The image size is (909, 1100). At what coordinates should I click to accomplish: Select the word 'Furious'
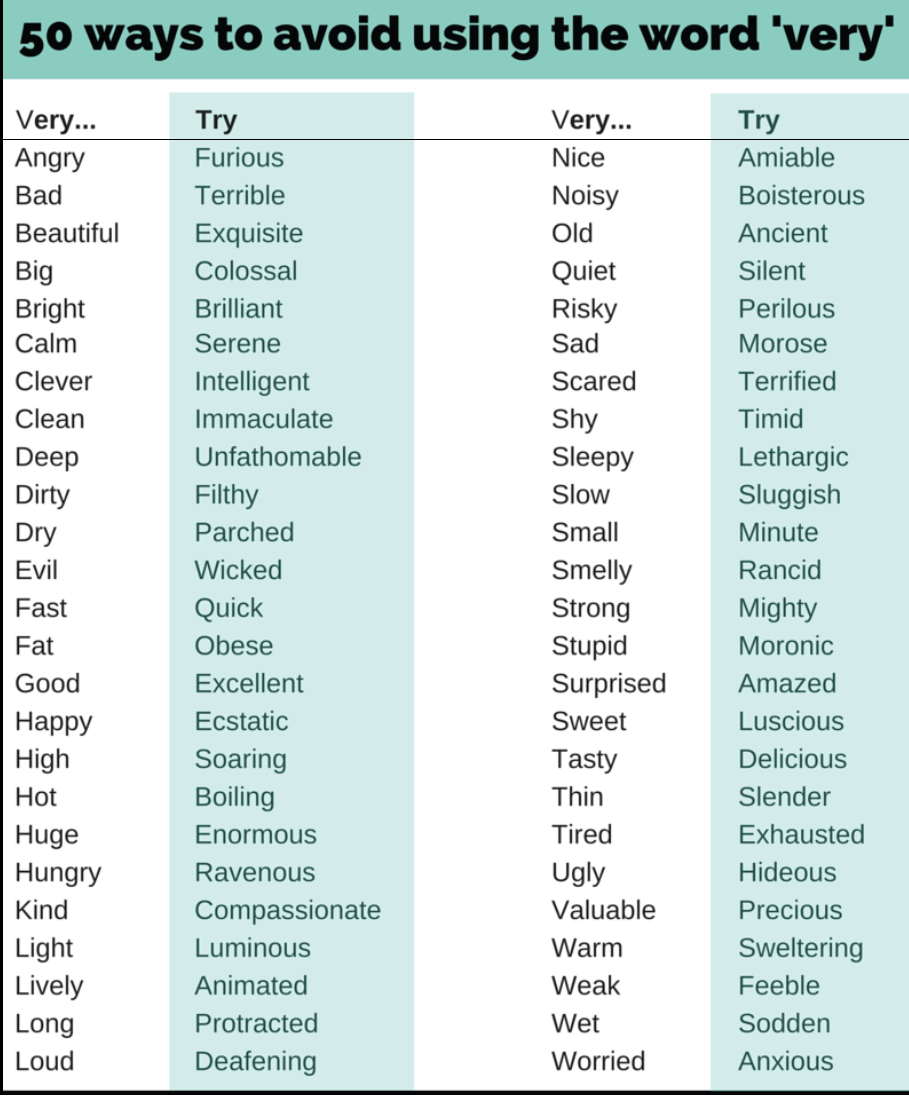(239, 158)
